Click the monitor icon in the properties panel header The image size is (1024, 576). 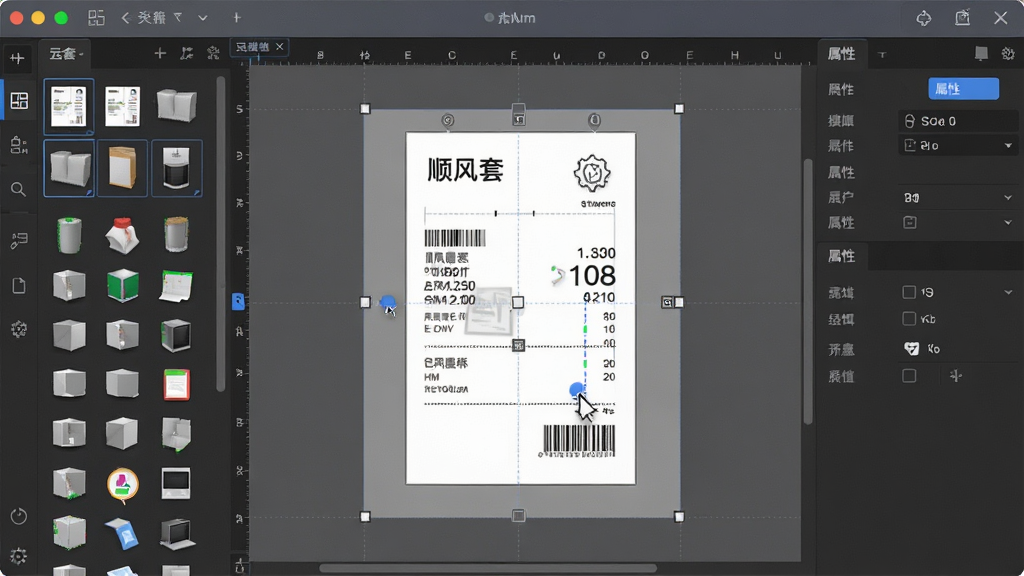point(981,54)
